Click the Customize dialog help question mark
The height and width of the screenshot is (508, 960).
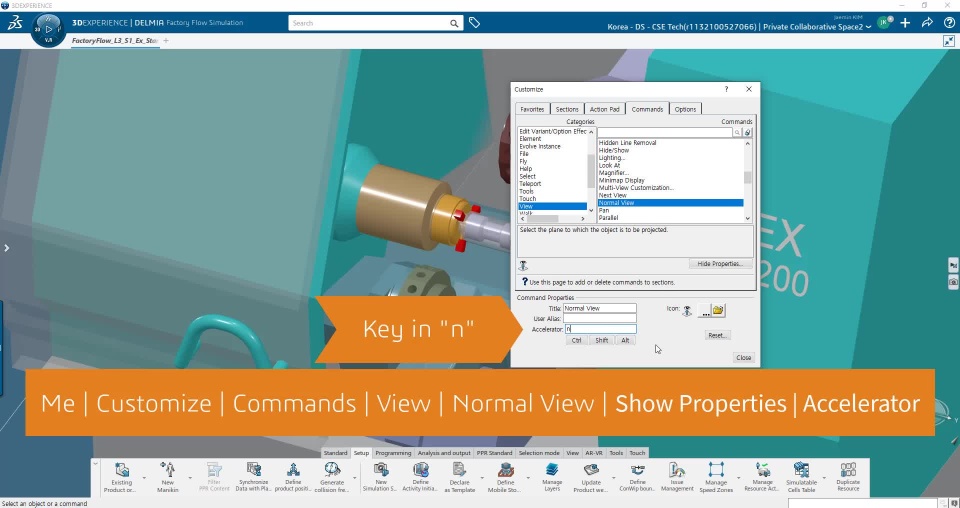726,89
